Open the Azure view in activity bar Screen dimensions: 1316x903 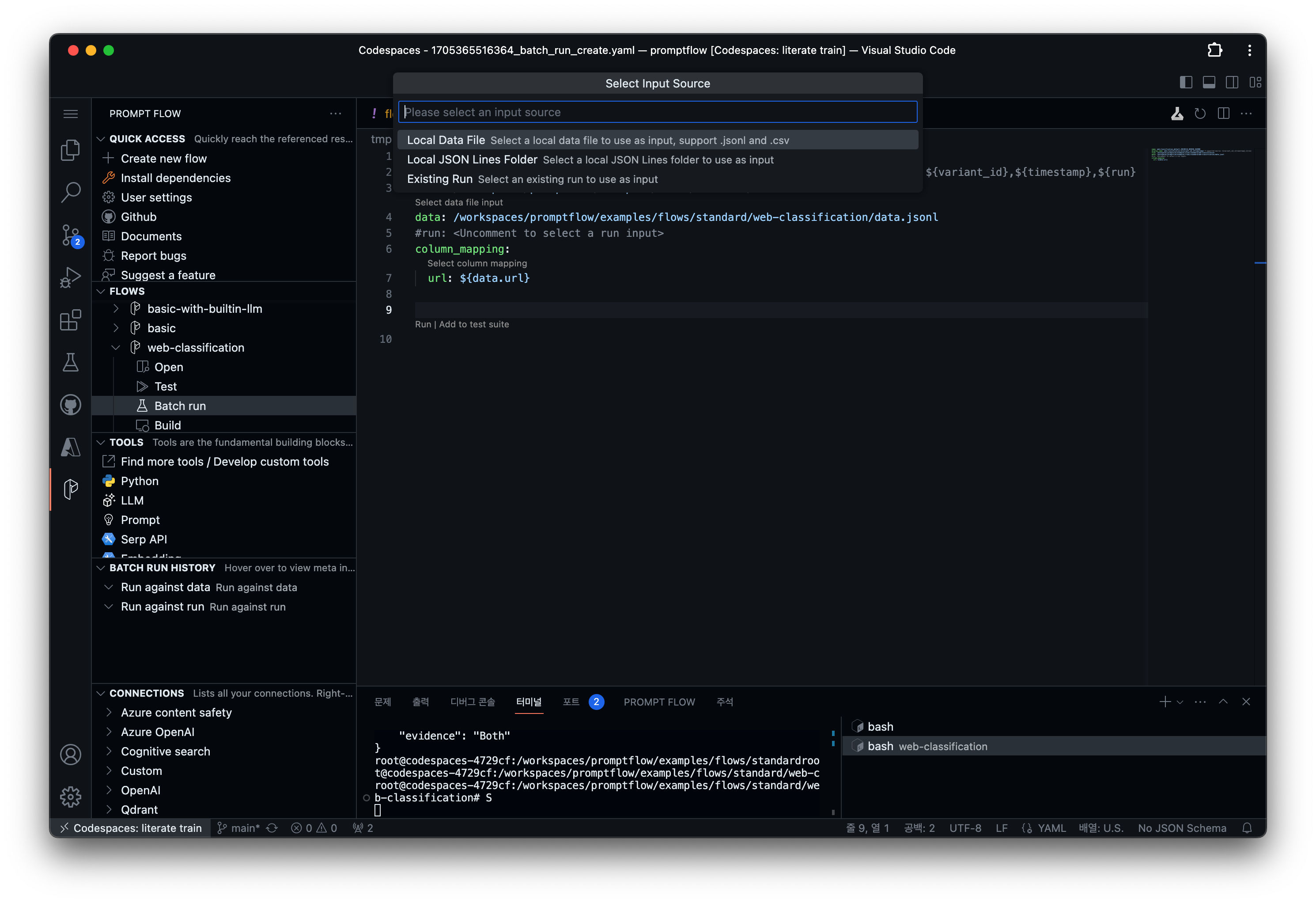click(x=70, y=448)
